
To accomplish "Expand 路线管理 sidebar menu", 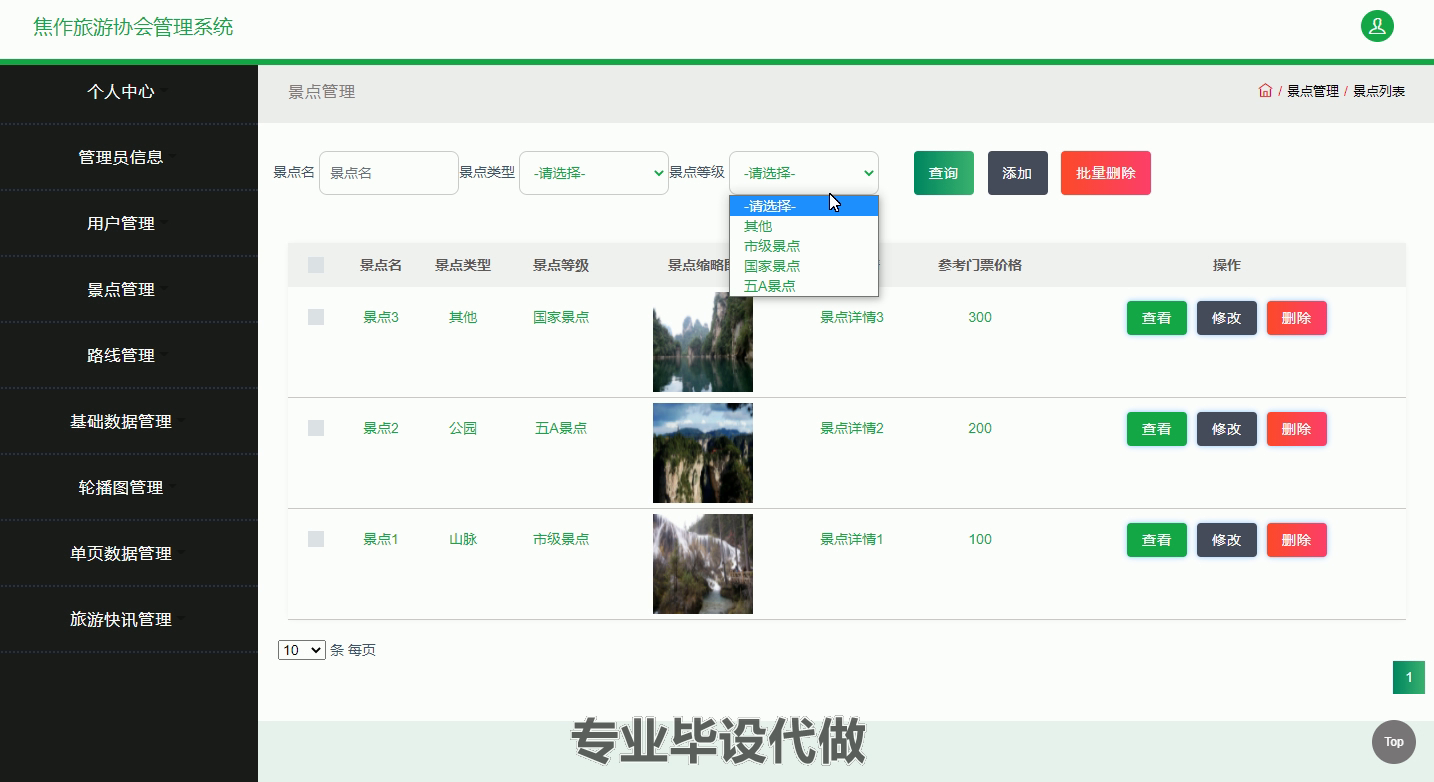I will tap(129, 355).
